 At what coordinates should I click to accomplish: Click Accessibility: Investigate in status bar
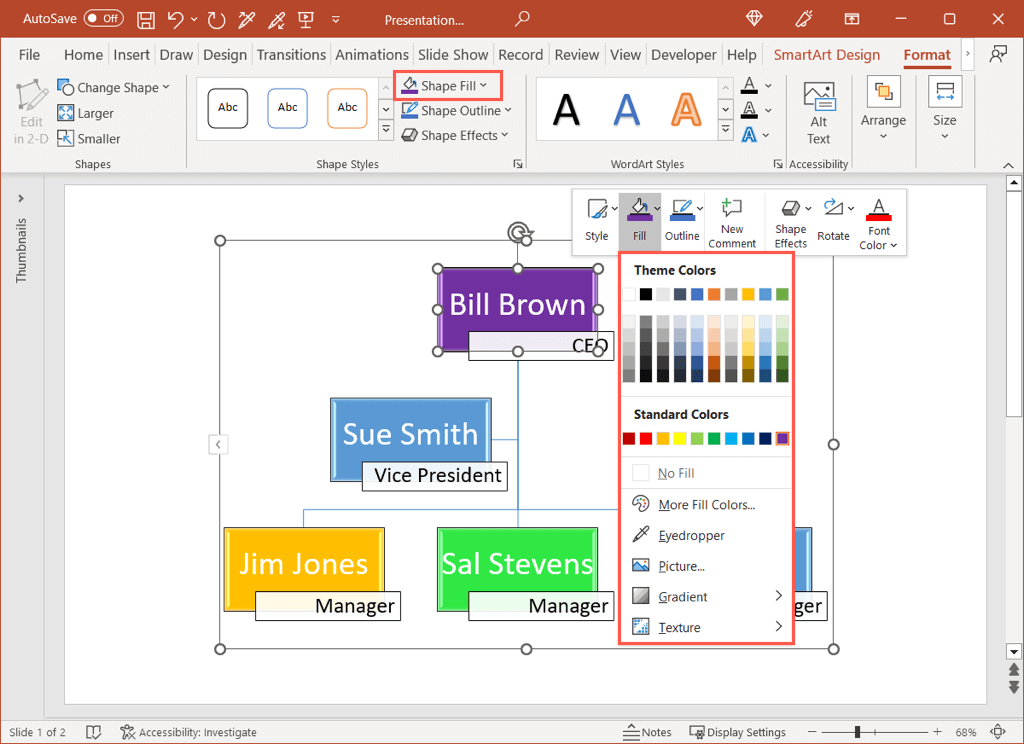(x=188, y=732)
